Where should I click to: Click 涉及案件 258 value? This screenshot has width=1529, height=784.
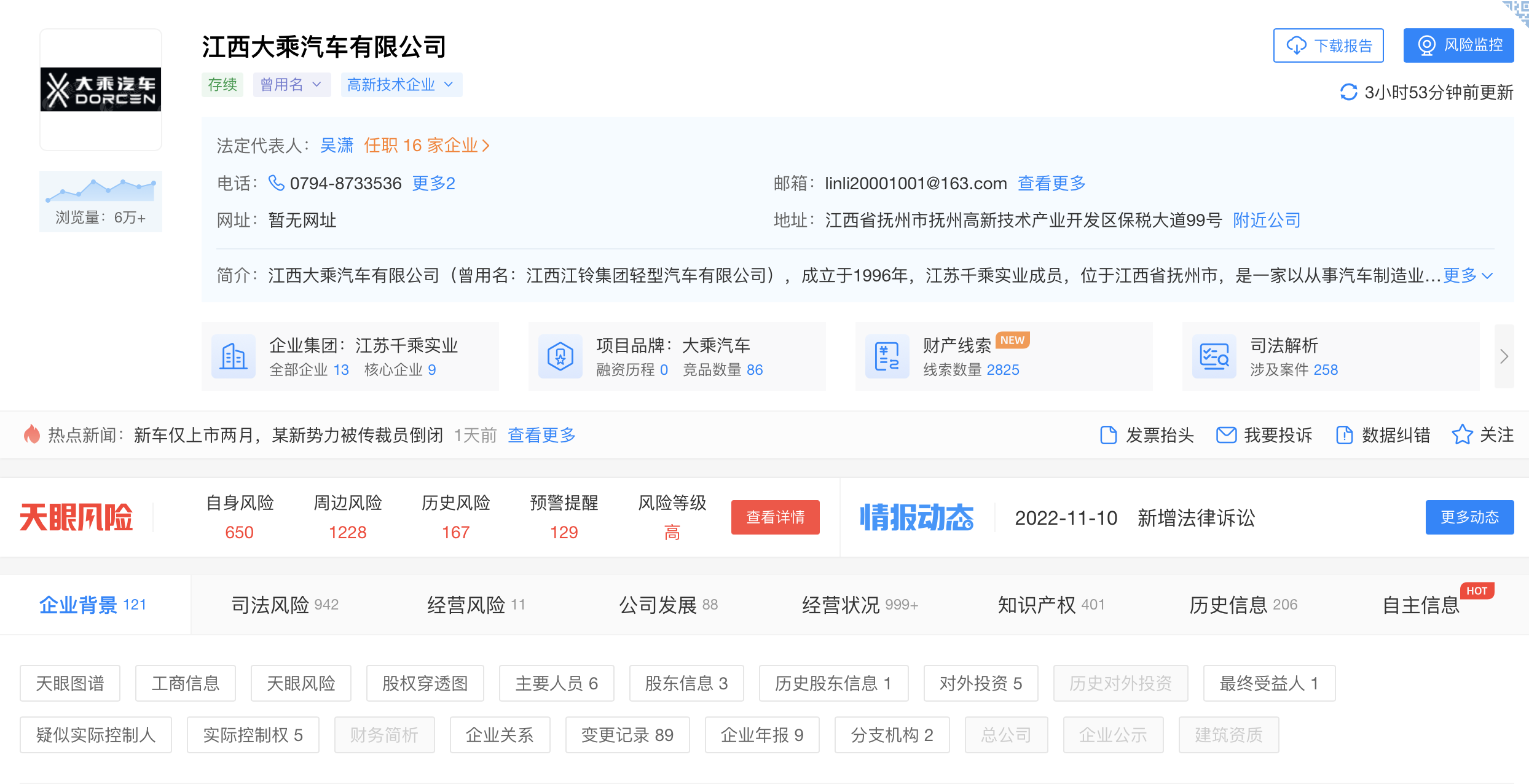point(1326,370)
